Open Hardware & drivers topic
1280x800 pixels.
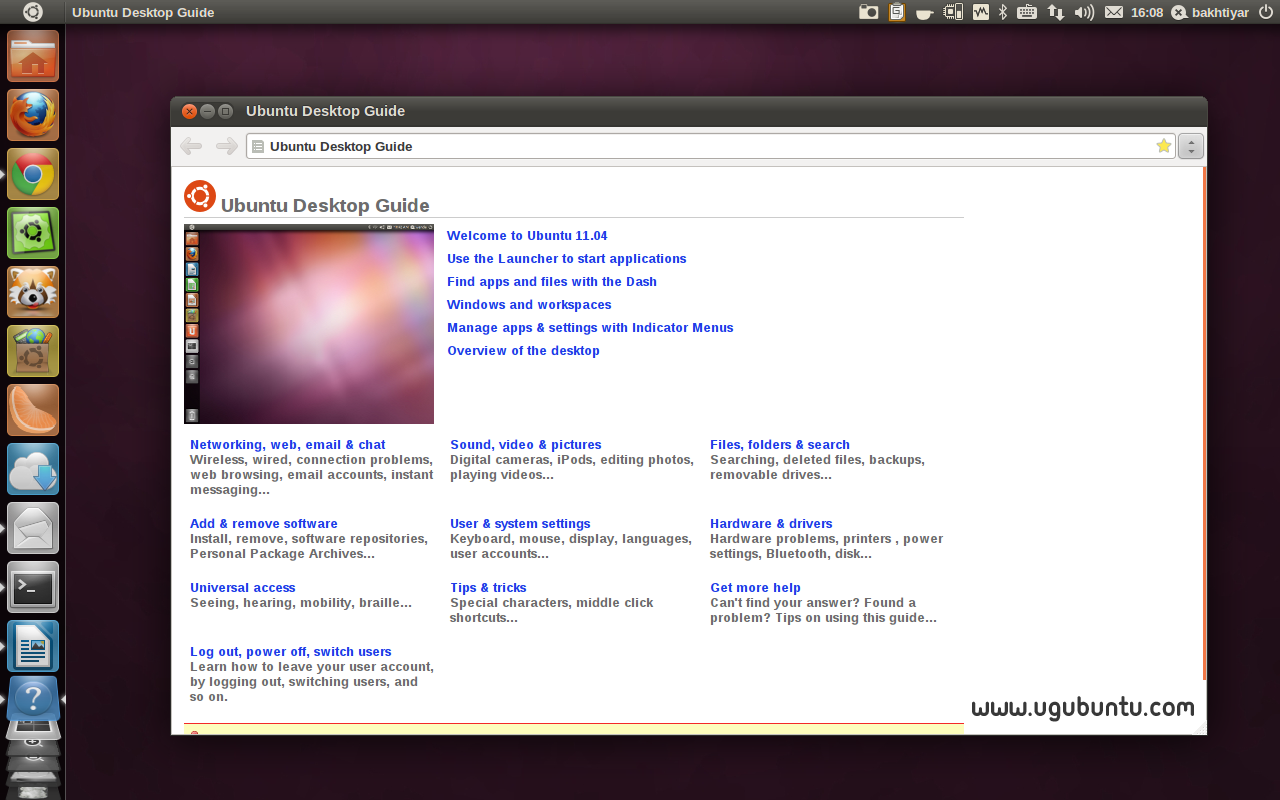click(x=771, y=524)
